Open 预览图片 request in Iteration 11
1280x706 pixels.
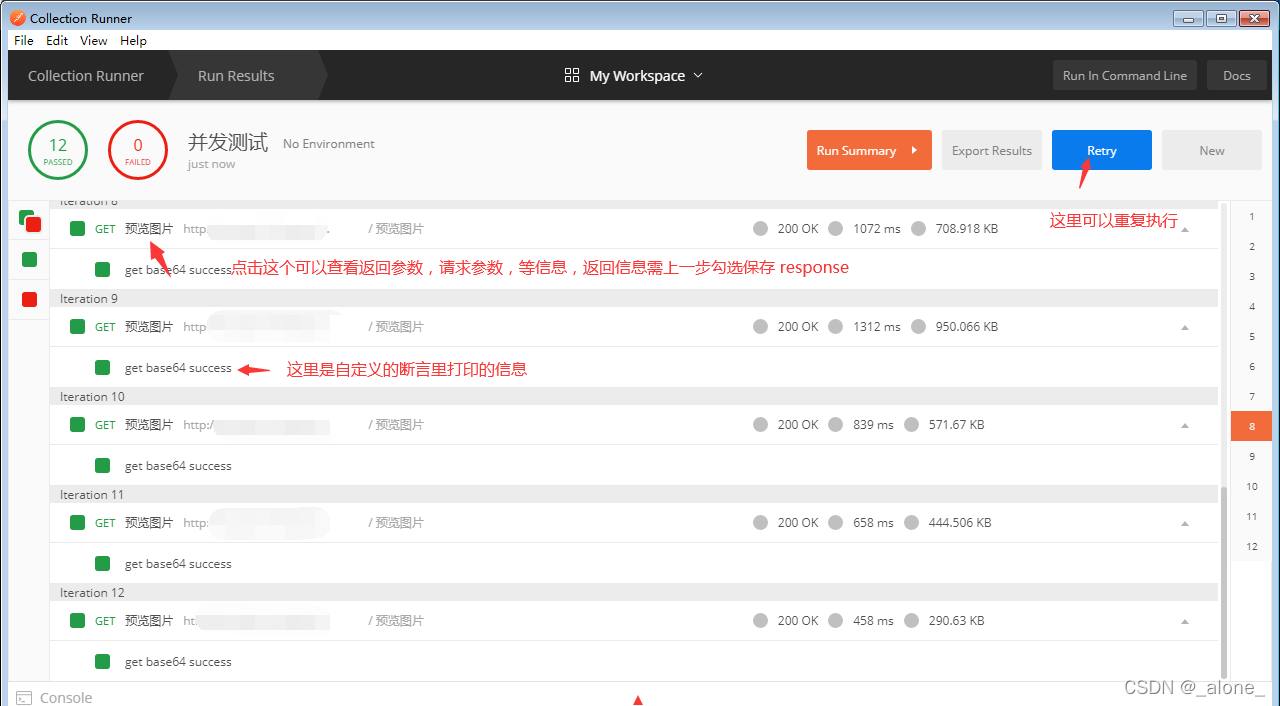tap(149, 523)
